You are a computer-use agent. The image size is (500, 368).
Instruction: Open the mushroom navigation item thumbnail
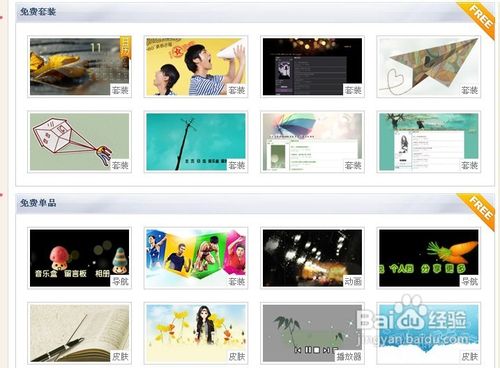click(79, 258)
